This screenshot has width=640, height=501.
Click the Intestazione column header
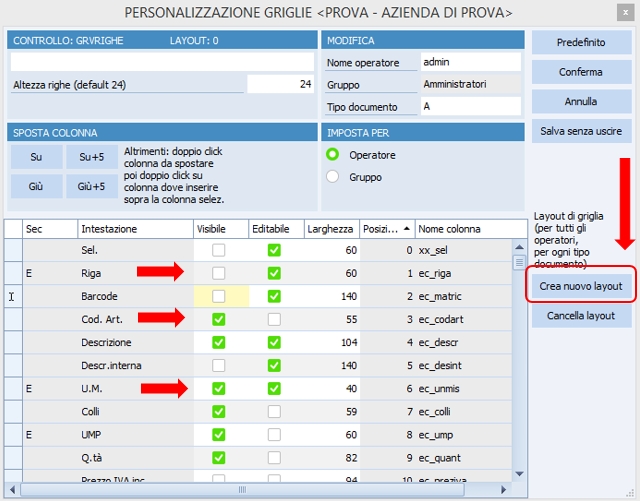[135, 229]
